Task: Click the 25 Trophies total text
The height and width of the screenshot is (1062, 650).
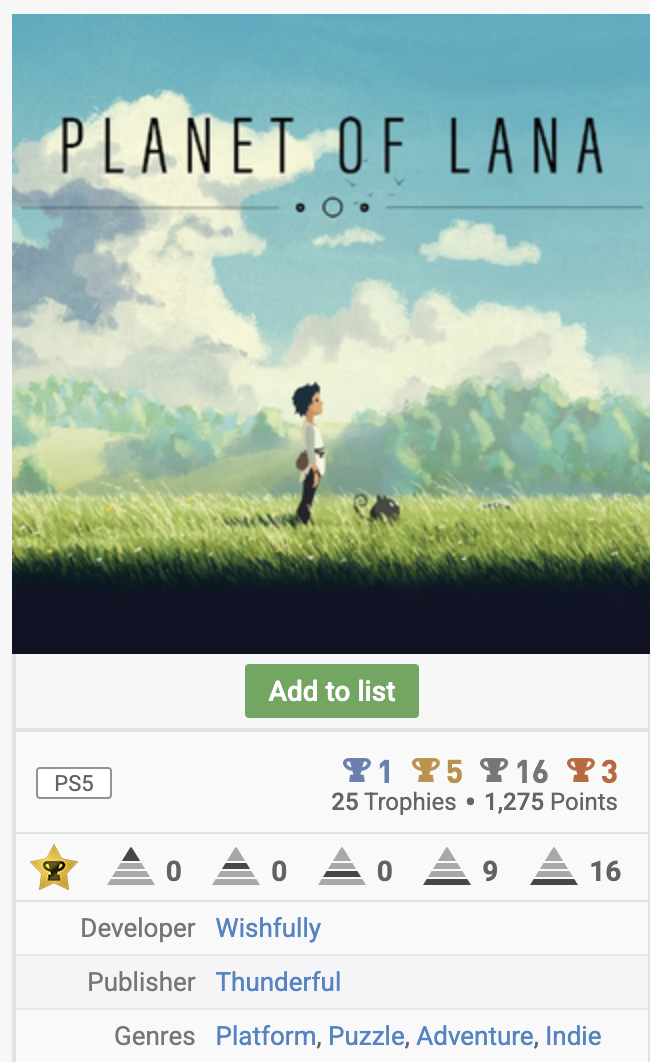Action: click(x=393, y=802)
